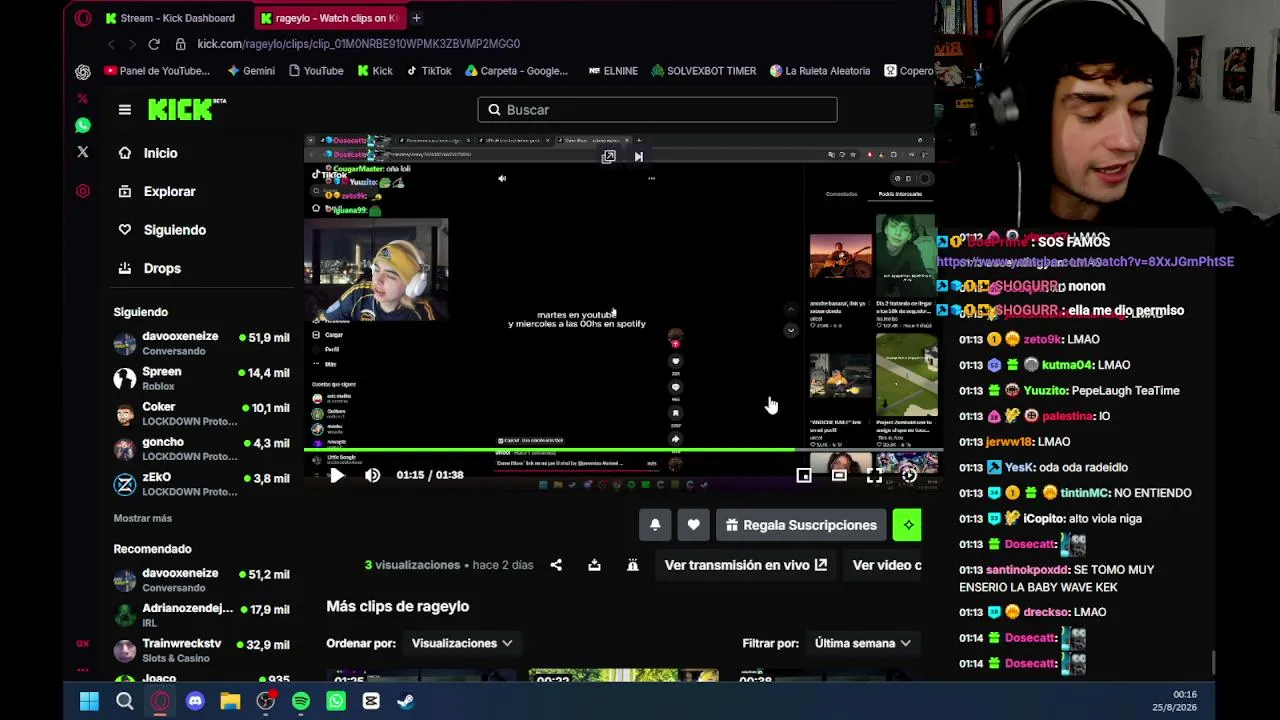Image resolution: width=1280 pixels, height=720 pixels.
Task: Click the green sparkle subscribe button
Action: (907, 525)
